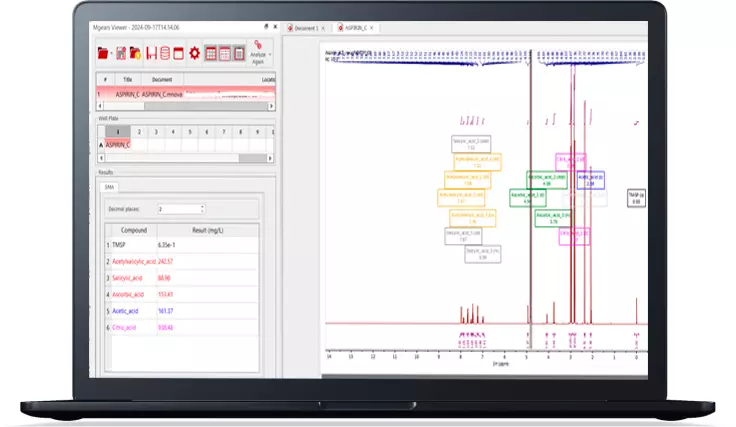Click the first table grid view icon
Viewport: 736px width, 427px height.
coord(210,53)
